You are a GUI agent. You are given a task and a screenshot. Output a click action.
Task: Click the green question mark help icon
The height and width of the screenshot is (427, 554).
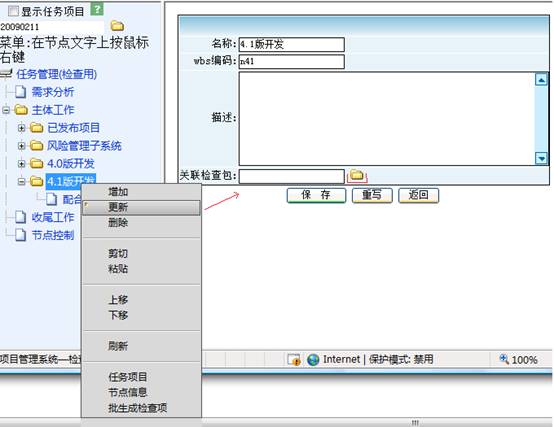pos(96,9)
